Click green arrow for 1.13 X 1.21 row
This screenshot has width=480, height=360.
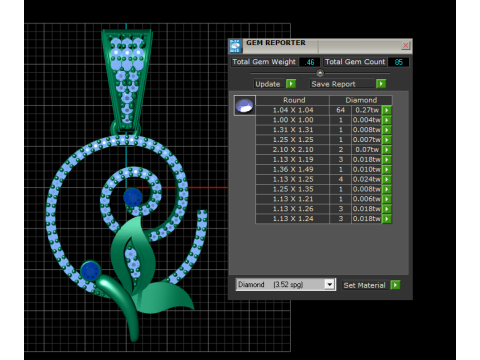(x=387, y=199)
